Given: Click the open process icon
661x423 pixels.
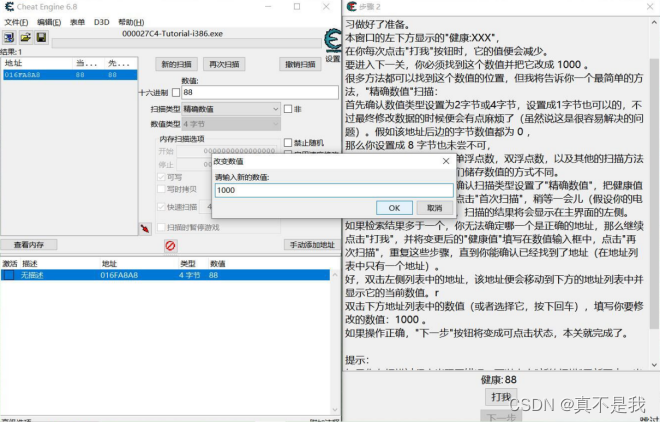Looking at the screenshot, I should (x=9, y=38).
